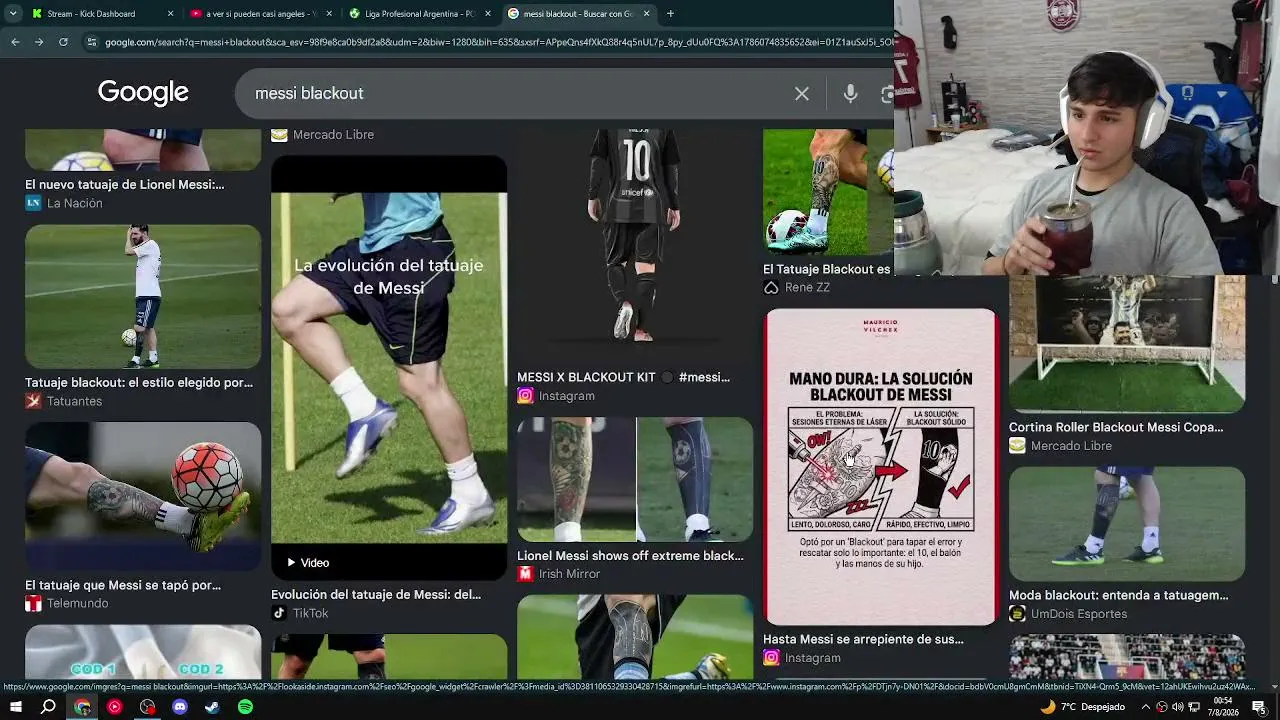Open 'Tatuaje blackout: el estilo elegido por...' result

pos(139,383)
